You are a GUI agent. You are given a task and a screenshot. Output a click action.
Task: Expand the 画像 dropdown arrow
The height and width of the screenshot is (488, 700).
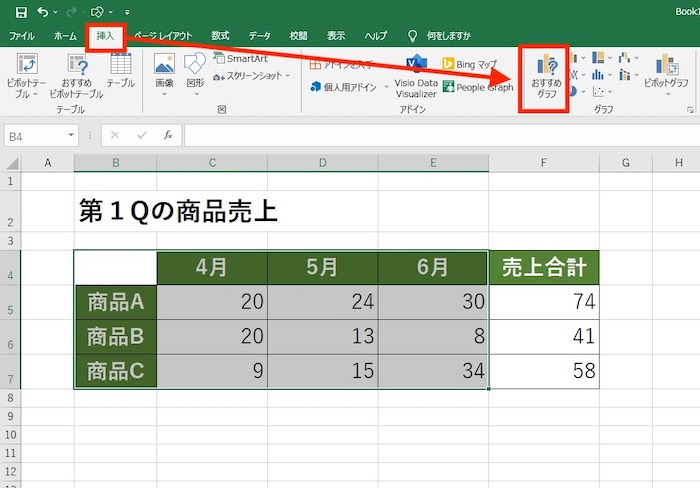164,94
